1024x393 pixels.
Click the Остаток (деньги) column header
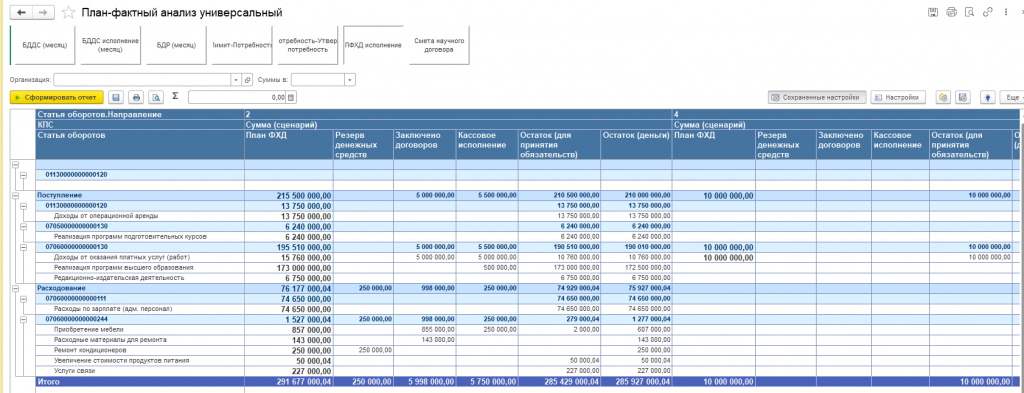[635, 144]
